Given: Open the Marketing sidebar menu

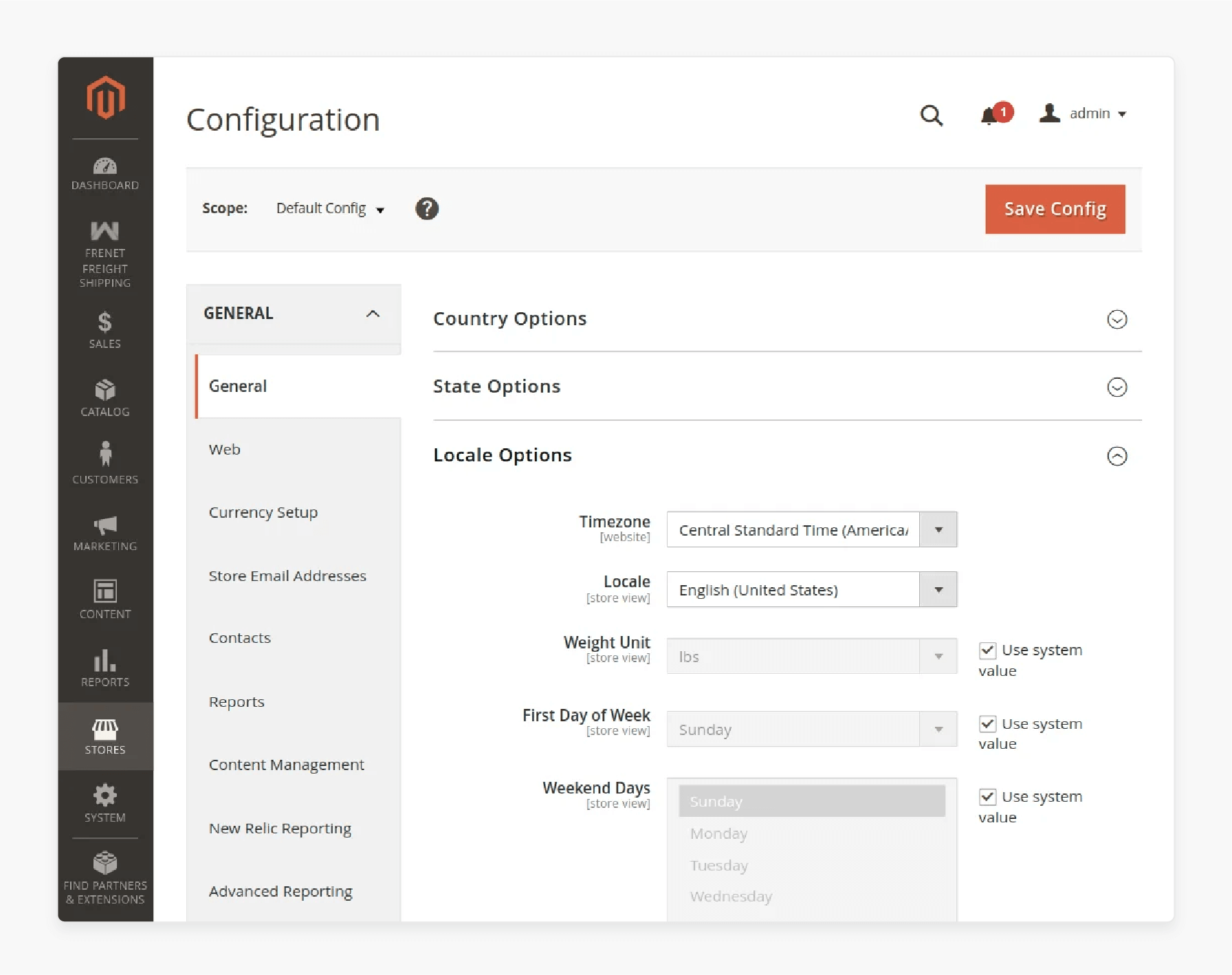Looking at the screenshot, I should [105, 533].
